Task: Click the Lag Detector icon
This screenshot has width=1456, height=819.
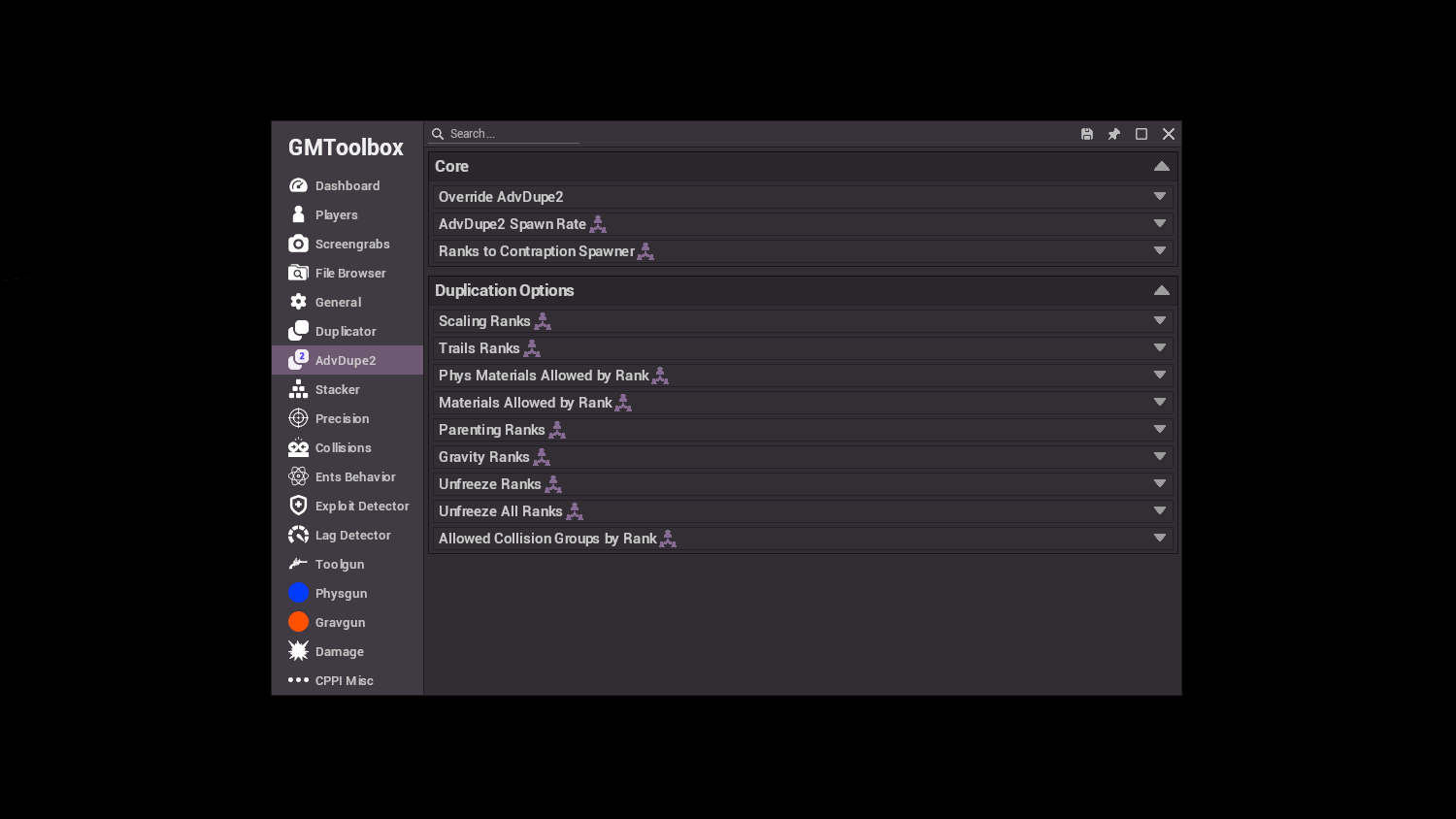Action: [298, 535]
